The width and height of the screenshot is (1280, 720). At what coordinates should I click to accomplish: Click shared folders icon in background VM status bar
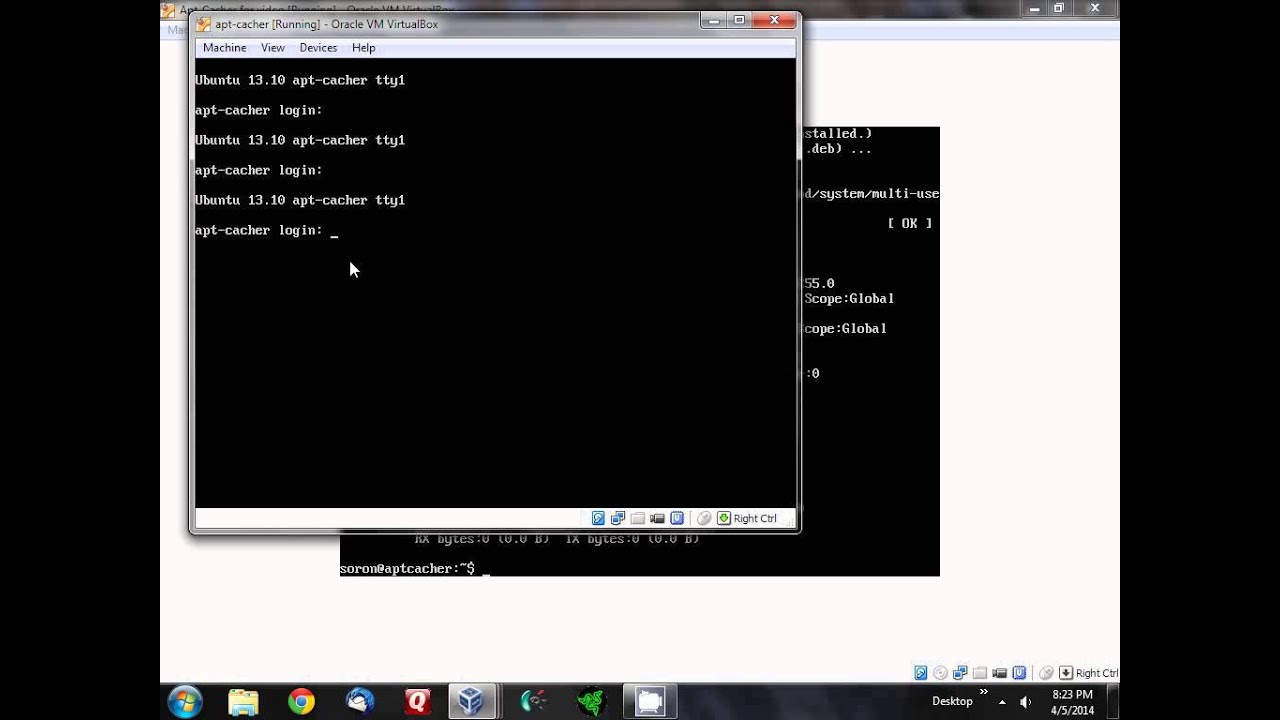pyautogui.click(x=980, y=673)
